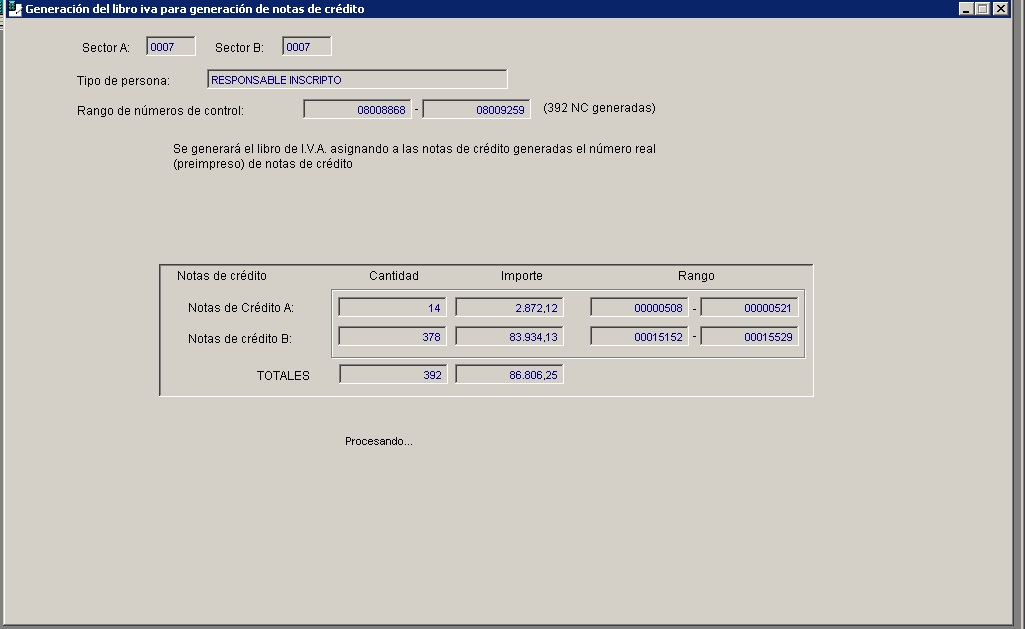Click the control number range start field
This screenshot has width=1025, height=629.
(357, 110)
